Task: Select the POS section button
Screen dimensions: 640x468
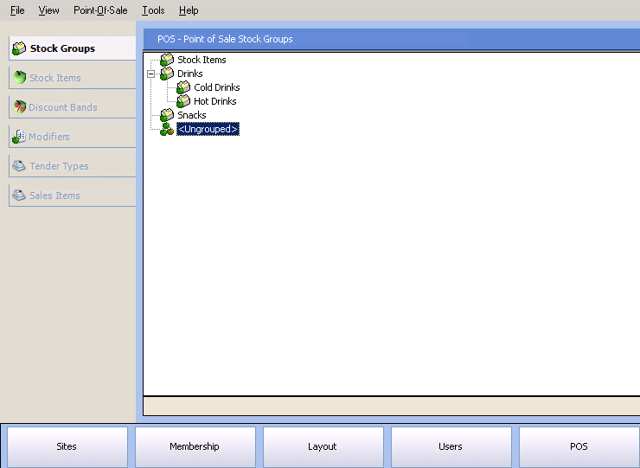Action: click(x=579, y=446)
